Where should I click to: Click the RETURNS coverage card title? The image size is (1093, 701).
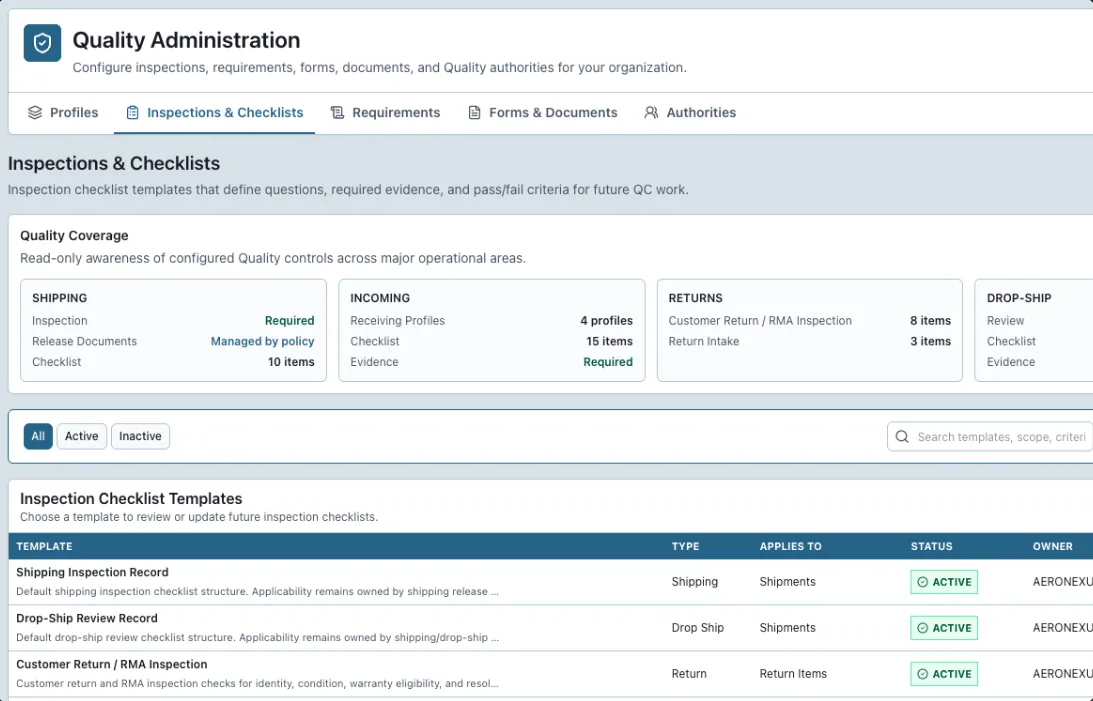[696, 298]
